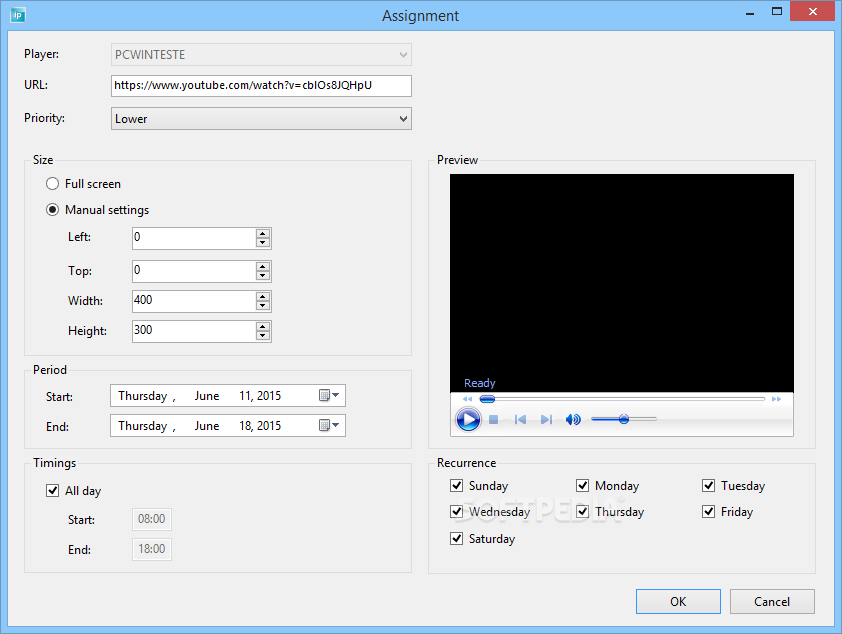Skip to previous track in preview

click(x=520, y=419)
